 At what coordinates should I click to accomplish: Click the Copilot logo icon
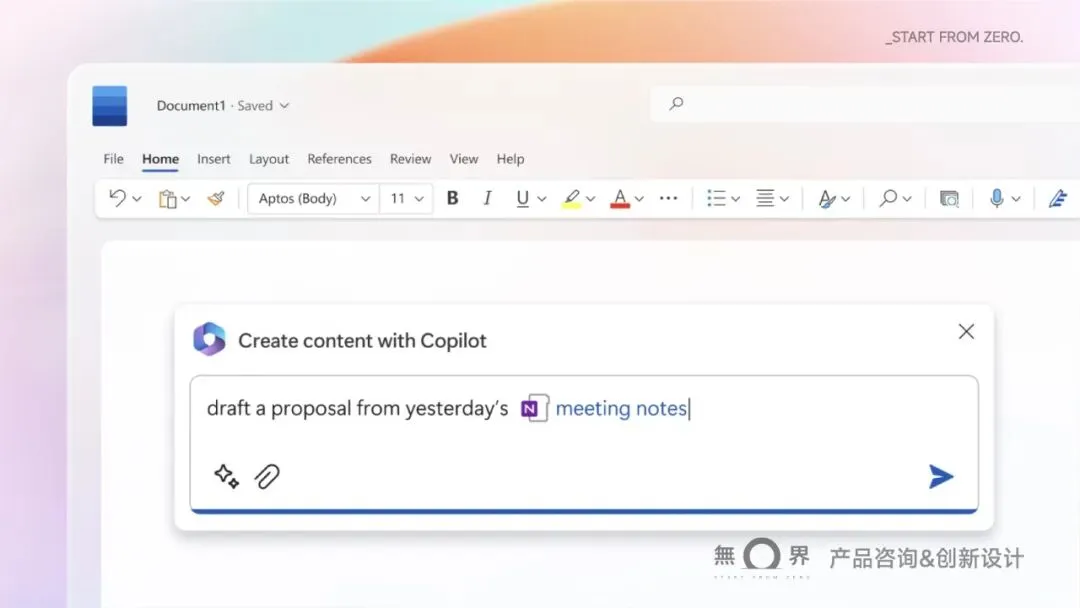[x=209, y=339]
